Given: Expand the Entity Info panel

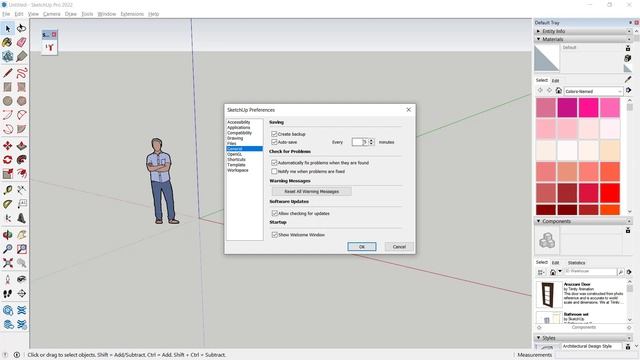Looking at the screenshot, I should click(x=538, y=31).
